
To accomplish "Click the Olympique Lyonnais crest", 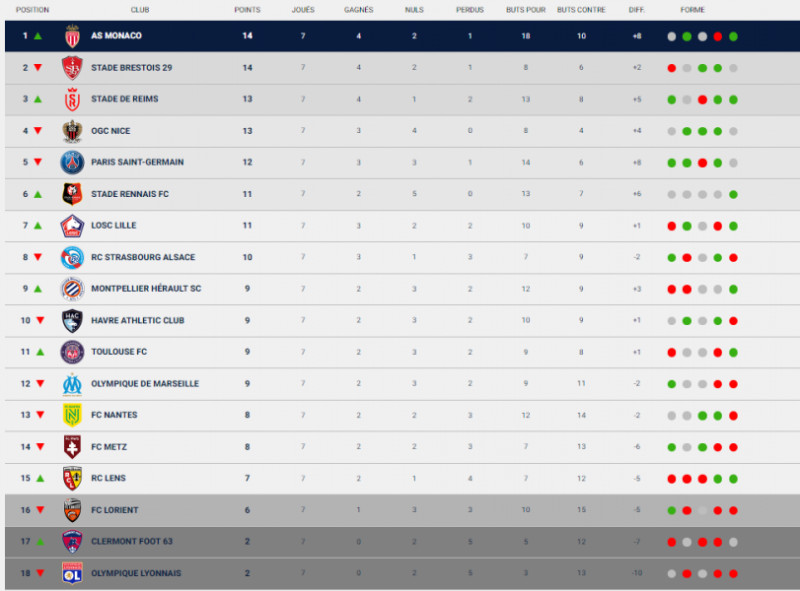I will pos(72,573).
